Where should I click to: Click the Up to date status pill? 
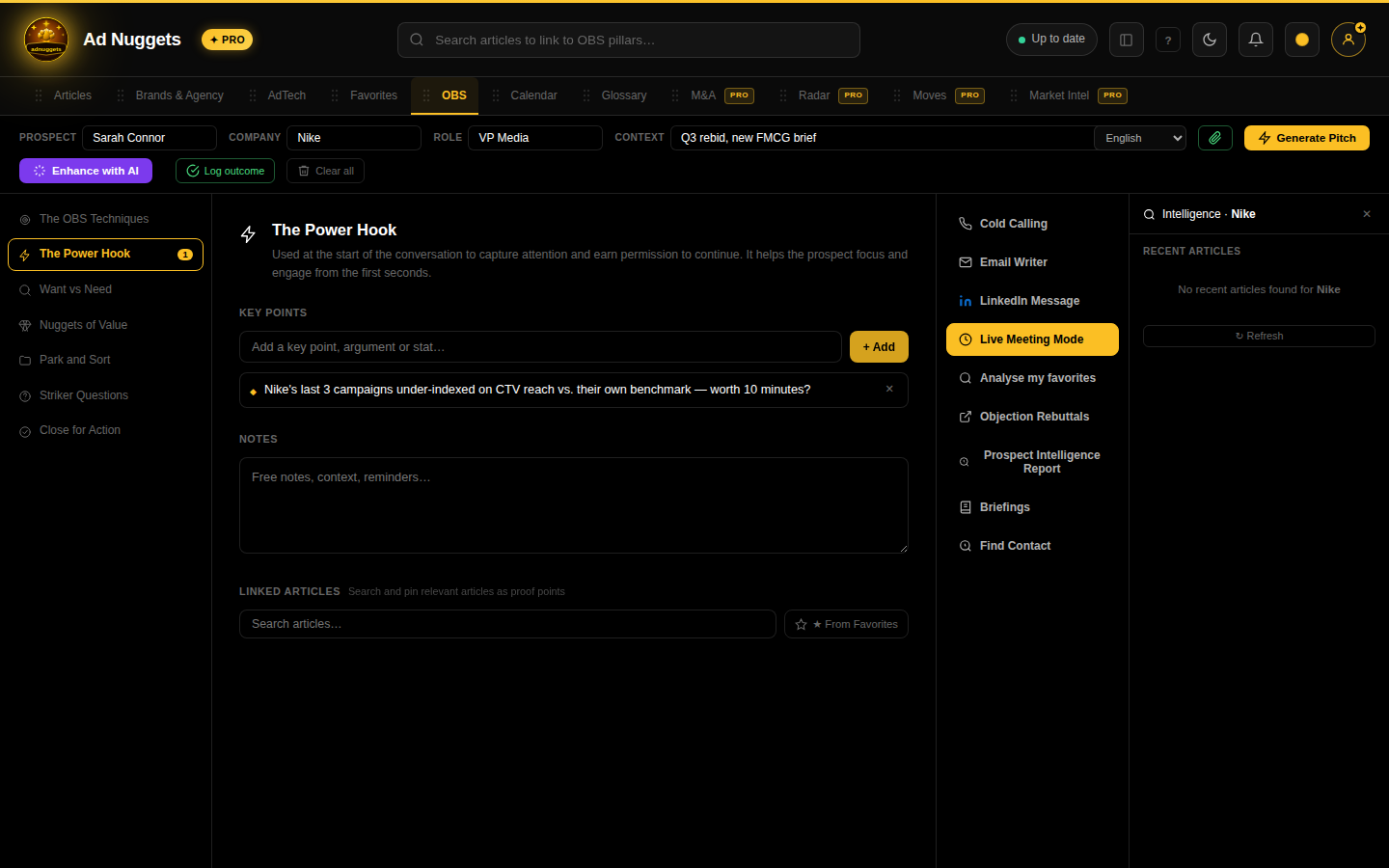1051,40
